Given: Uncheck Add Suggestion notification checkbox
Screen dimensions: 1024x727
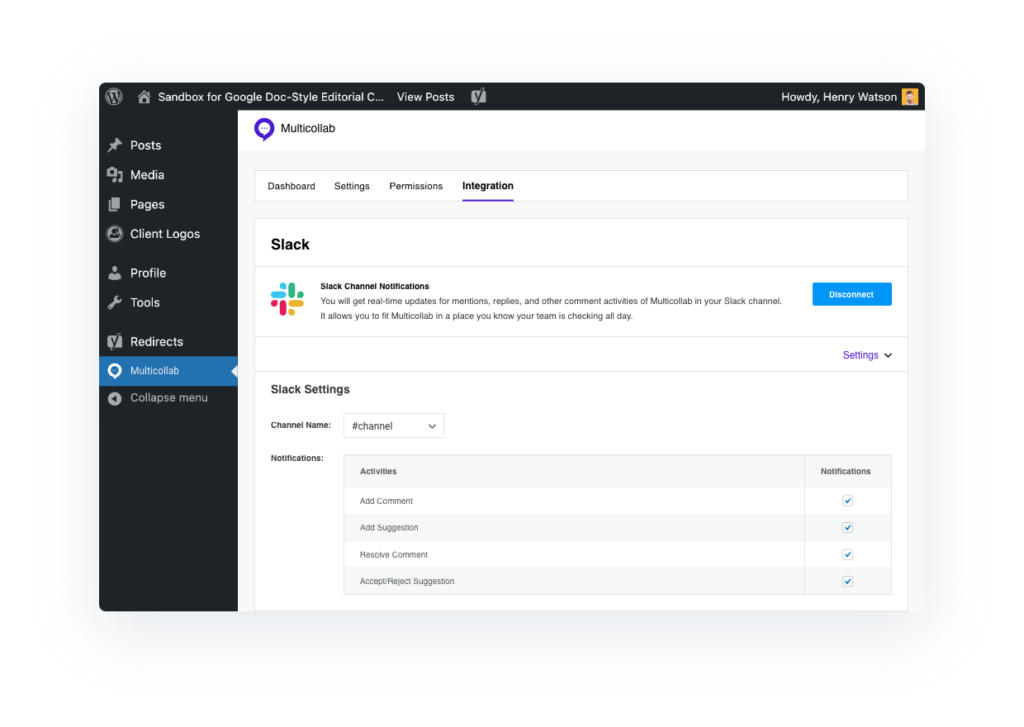Looking at the screenshot, I should pyautogui.click(x=848, y=528).
